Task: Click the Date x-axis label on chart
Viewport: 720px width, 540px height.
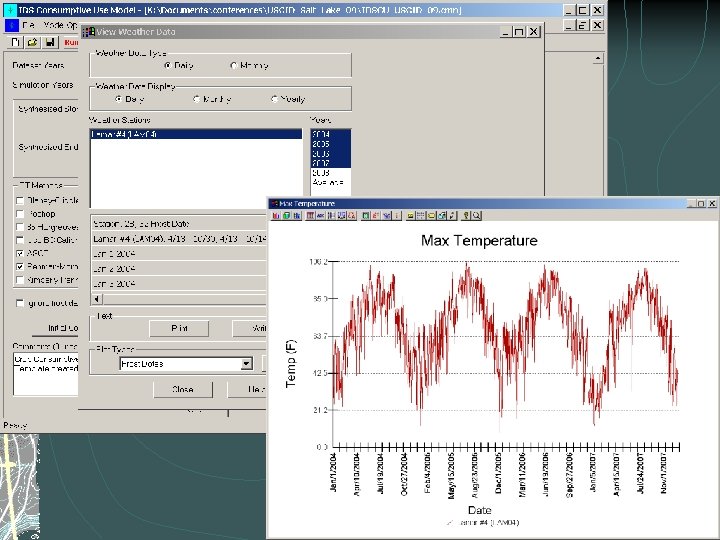Action: [479, 510]
